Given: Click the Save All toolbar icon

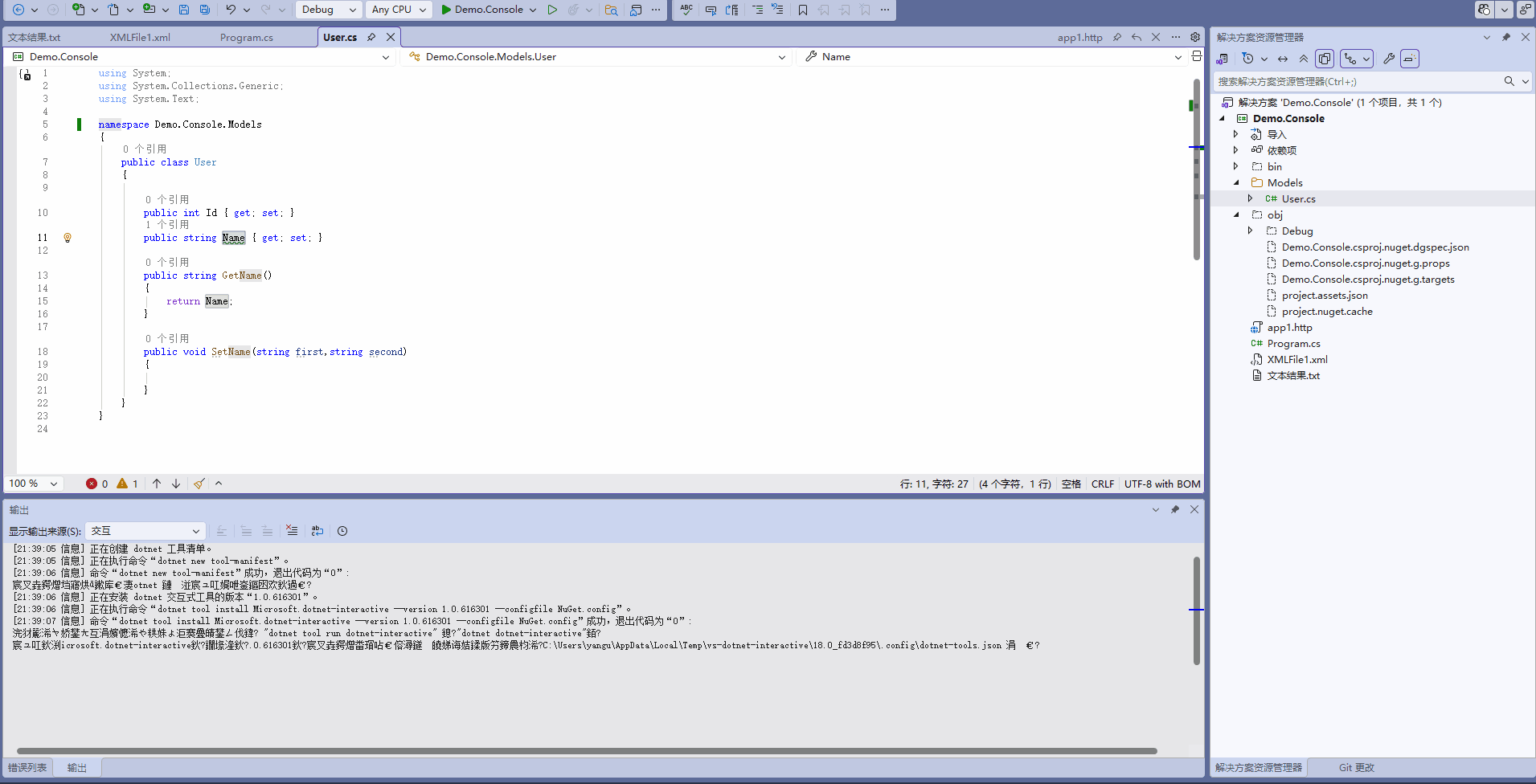Looking at the screenshot, I should tap(205, 10).
